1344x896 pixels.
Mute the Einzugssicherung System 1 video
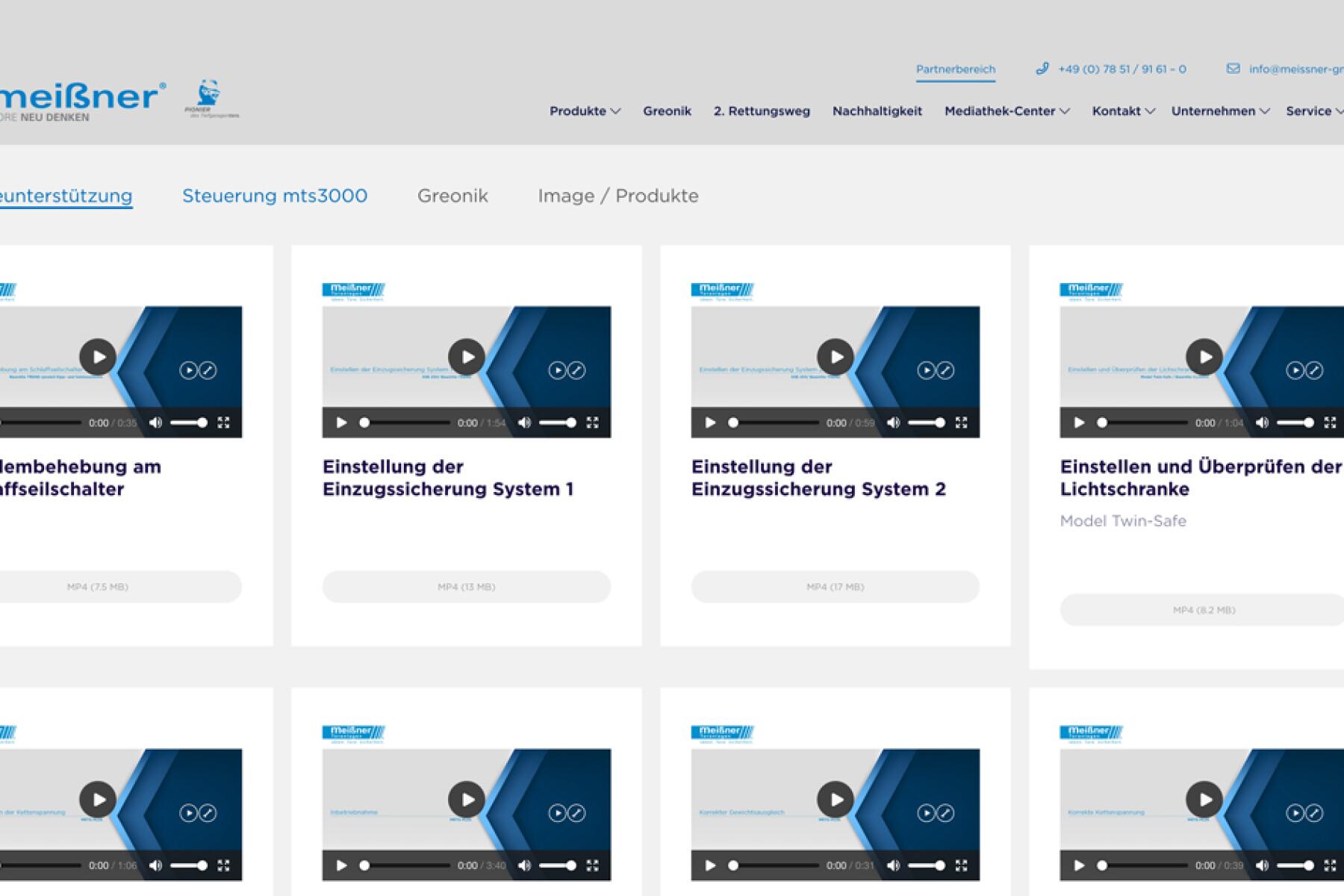[524, 423]
